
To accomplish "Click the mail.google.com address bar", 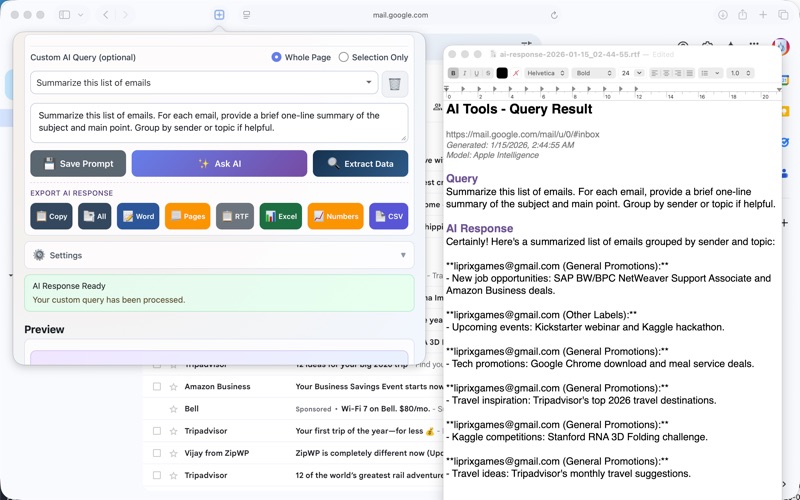I will 401,15.
